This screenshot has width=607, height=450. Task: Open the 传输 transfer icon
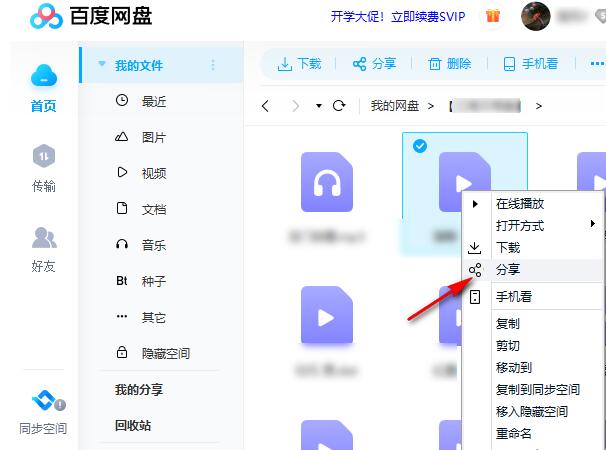click(44, 157)
